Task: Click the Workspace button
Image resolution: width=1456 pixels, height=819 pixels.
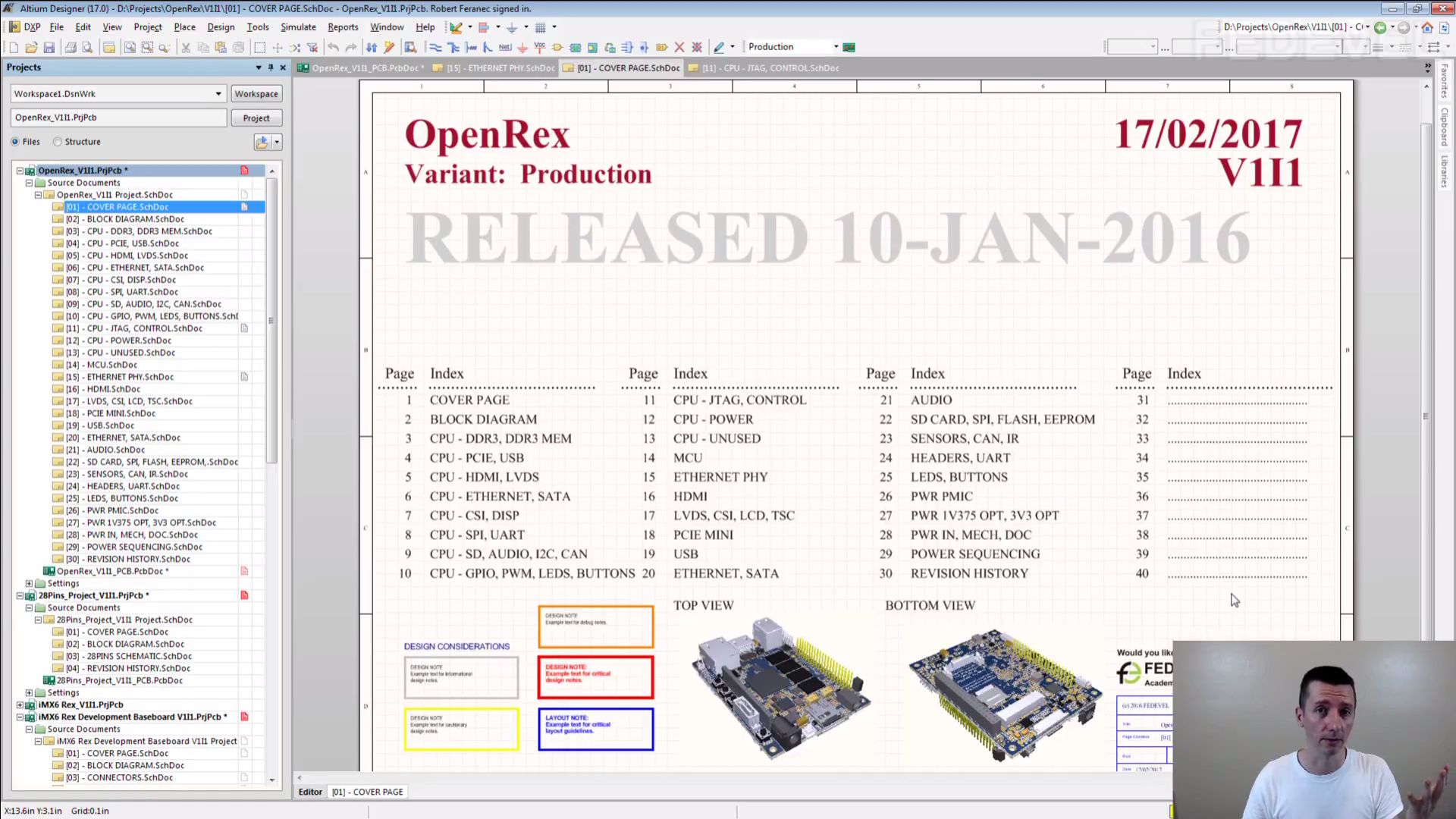Action: pos(256,94)
